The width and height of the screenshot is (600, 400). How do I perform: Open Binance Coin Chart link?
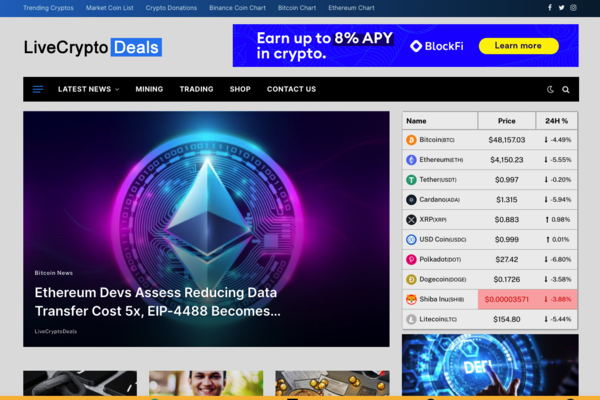coord(237,8)
